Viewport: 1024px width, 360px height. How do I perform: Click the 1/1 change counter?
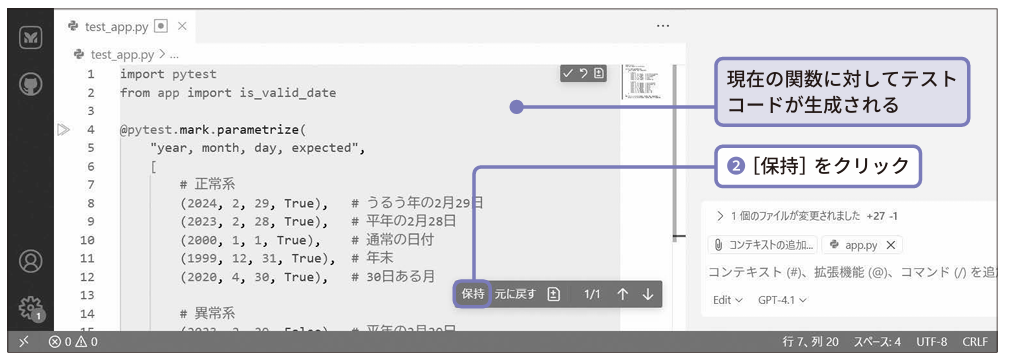592,294
